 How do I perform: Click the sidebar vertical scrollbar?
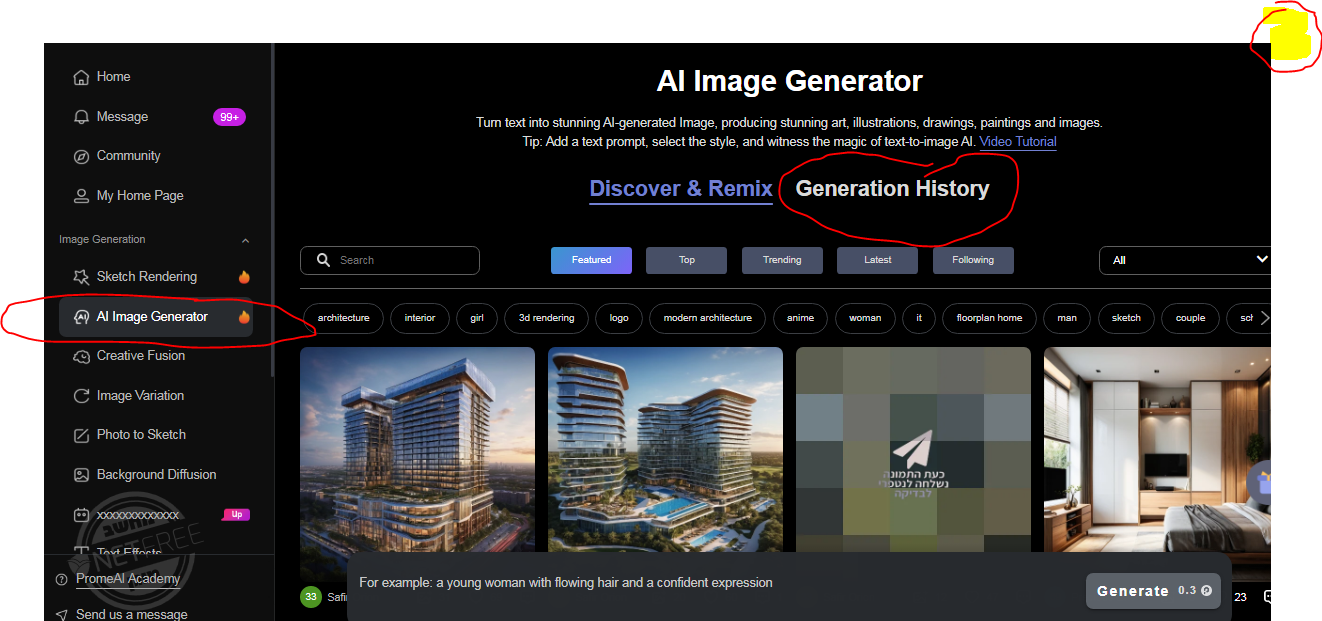(272, 210)
